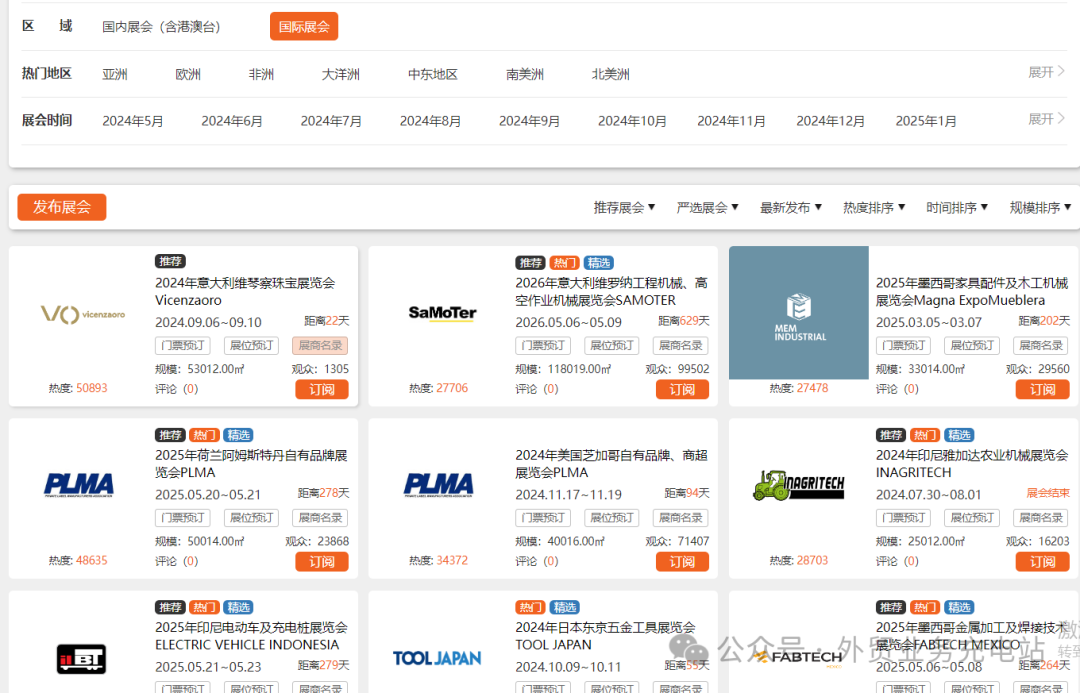The height and width of the screenshot is (693, 1080).
Task: Open the PLMA Chicago exhibition logo
Action: click(439, 485)
